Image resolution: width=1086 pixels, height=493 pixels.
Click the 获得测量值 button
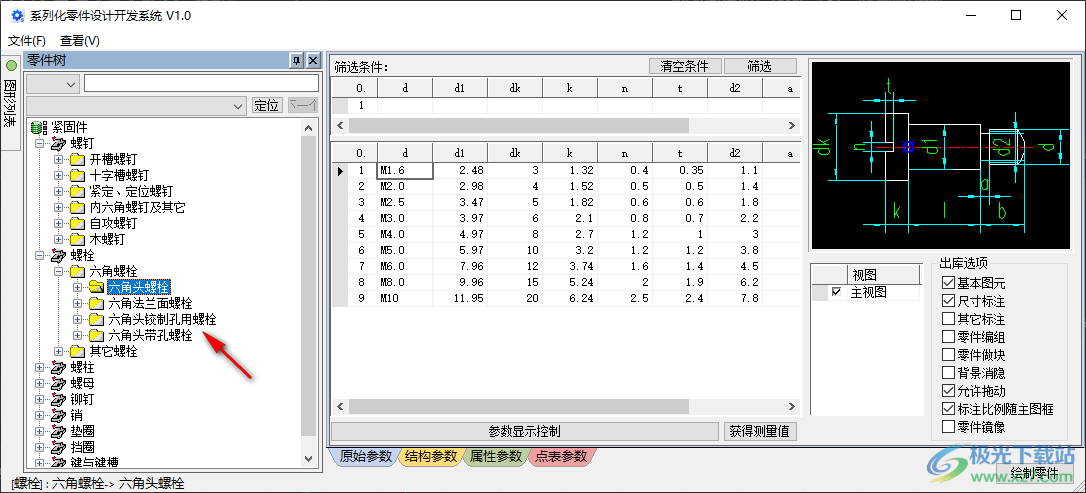(x=760, y=431)
